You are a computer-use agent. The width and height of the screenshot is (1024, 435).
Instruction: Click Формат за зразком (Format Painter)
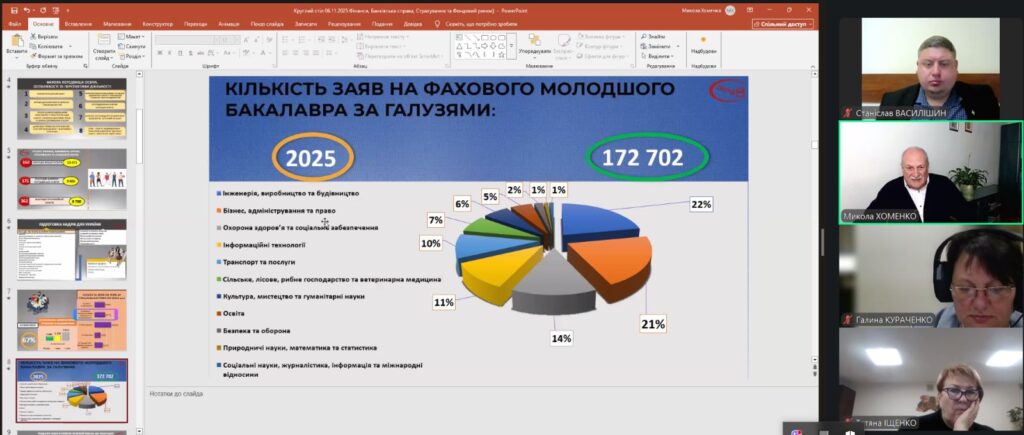(54, 56)
